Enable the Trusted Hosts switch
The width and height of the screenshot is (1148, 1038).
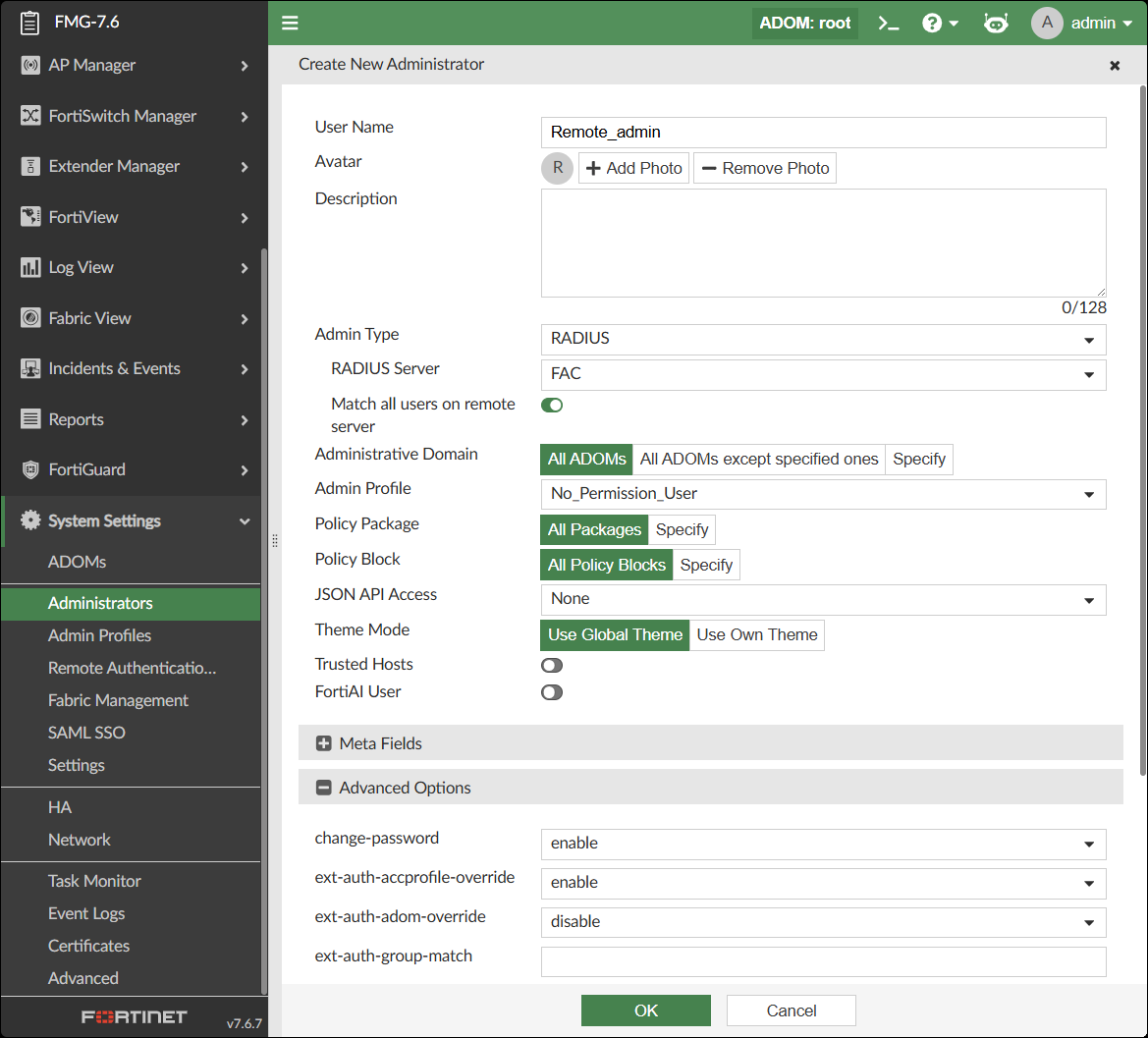[x=552, y=666]
